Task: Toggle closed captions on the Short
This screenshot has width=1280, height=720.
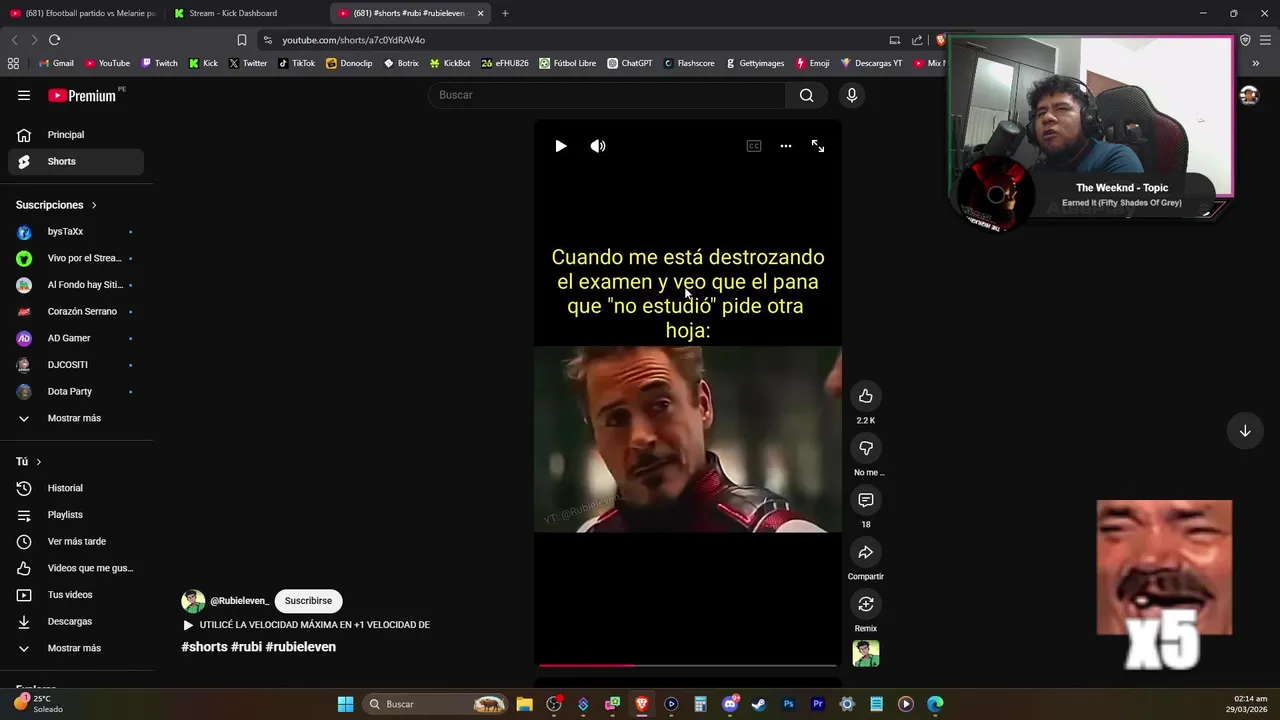Action: pos(754,146)
